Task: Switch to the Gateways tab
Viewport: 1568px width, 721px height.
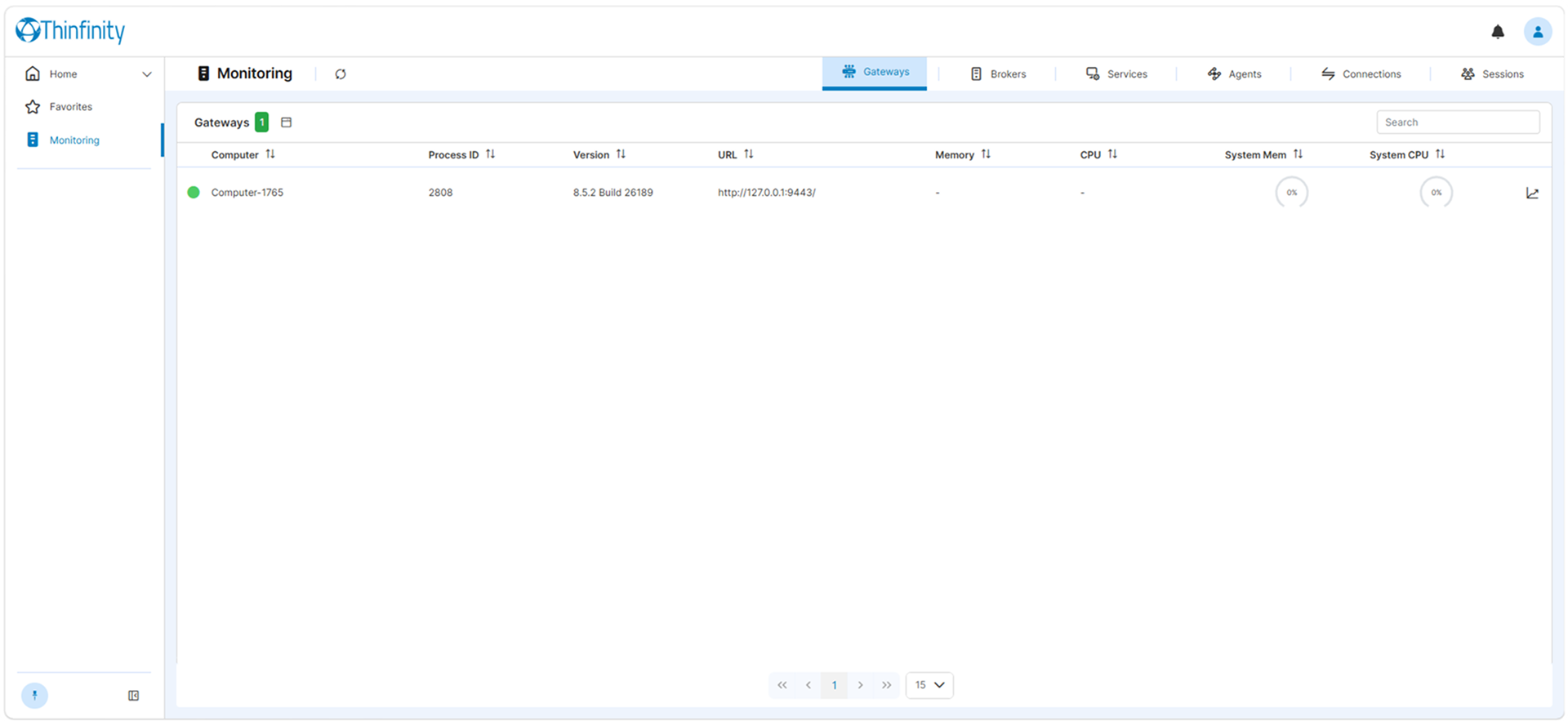Action: (x=875, y=73)
